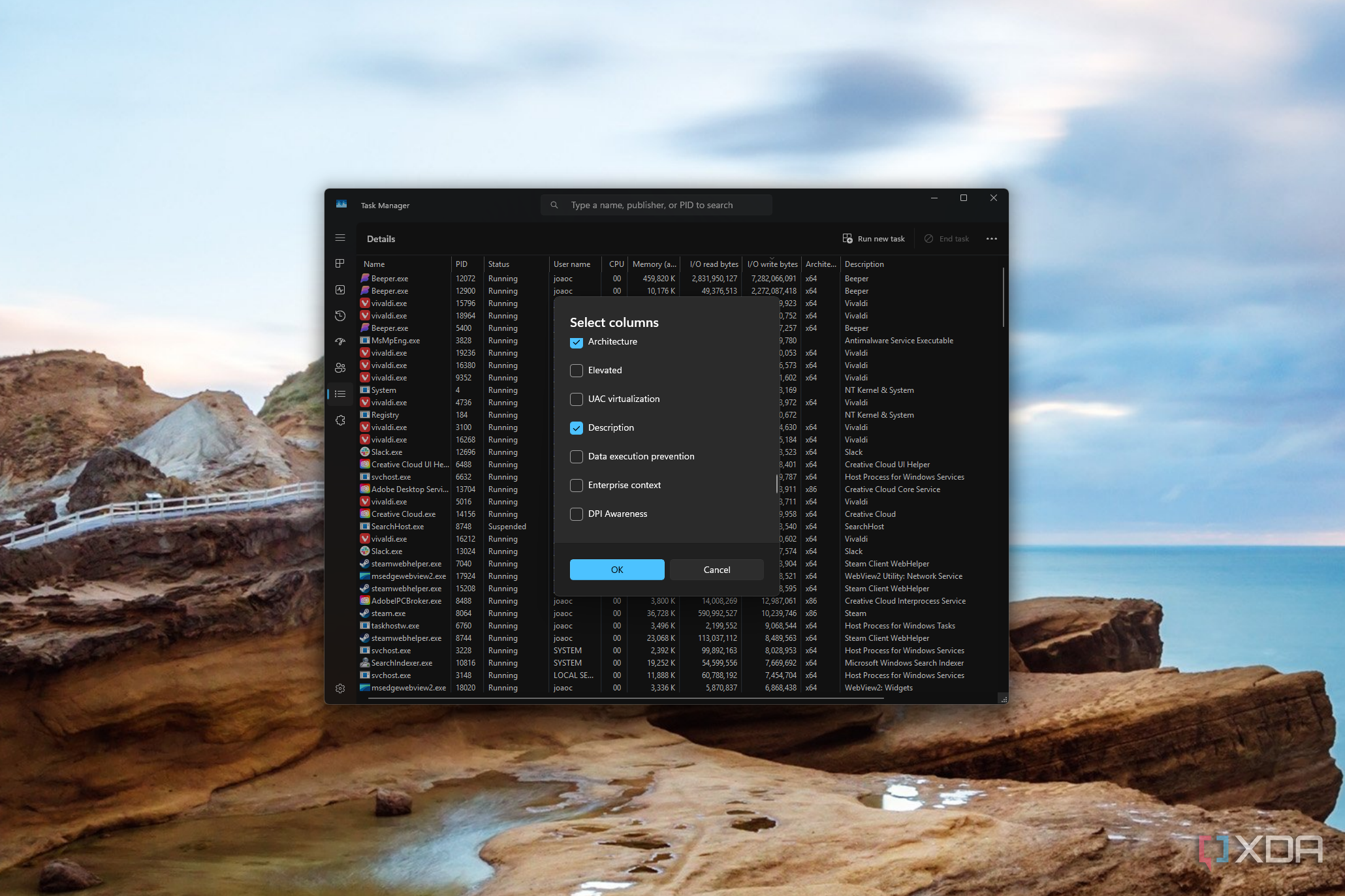Viewport: 1345px width, 896px height.
Task: Open the three-dots more options menu
Action: click(991, 239)
